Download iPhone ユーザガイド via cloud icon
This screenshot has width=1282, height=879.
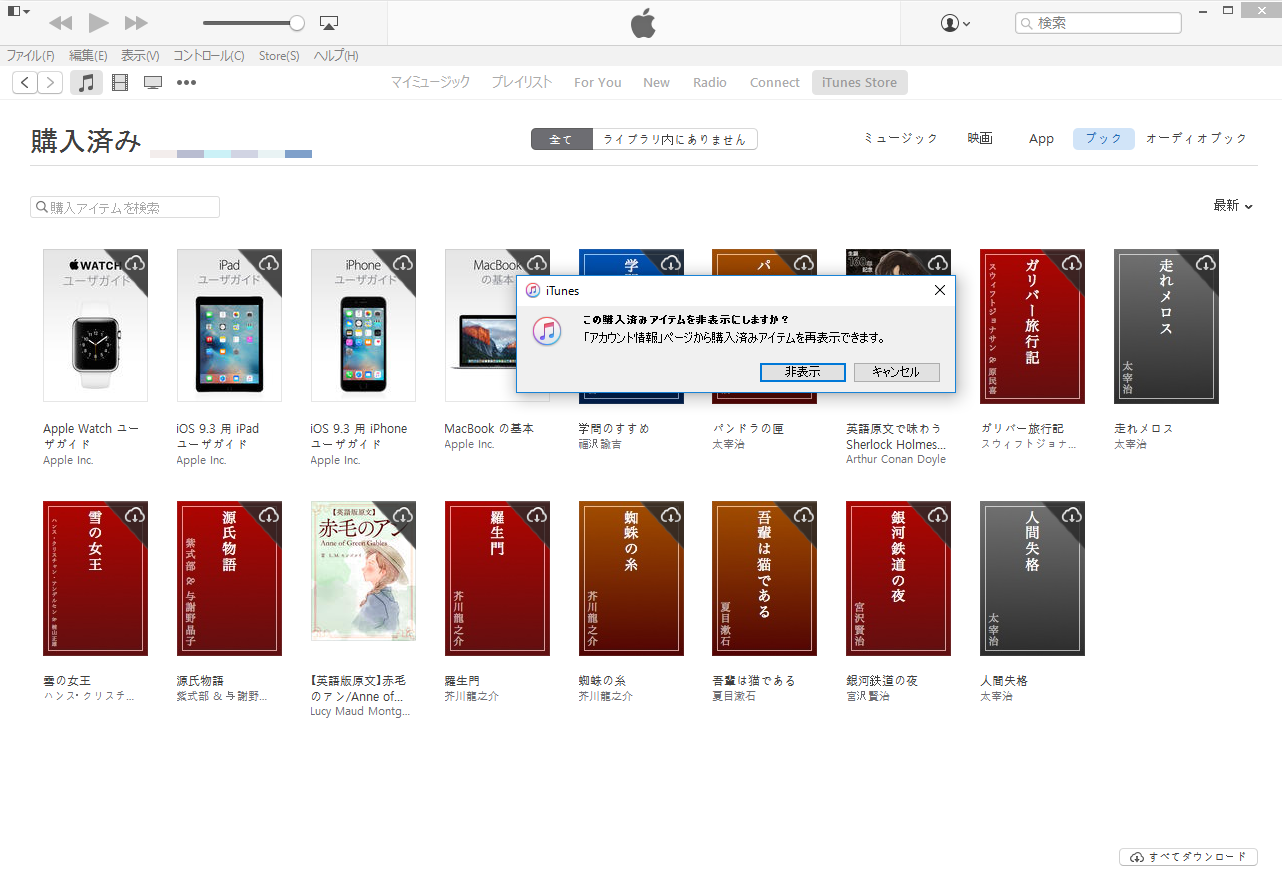(x=403, y=263)
